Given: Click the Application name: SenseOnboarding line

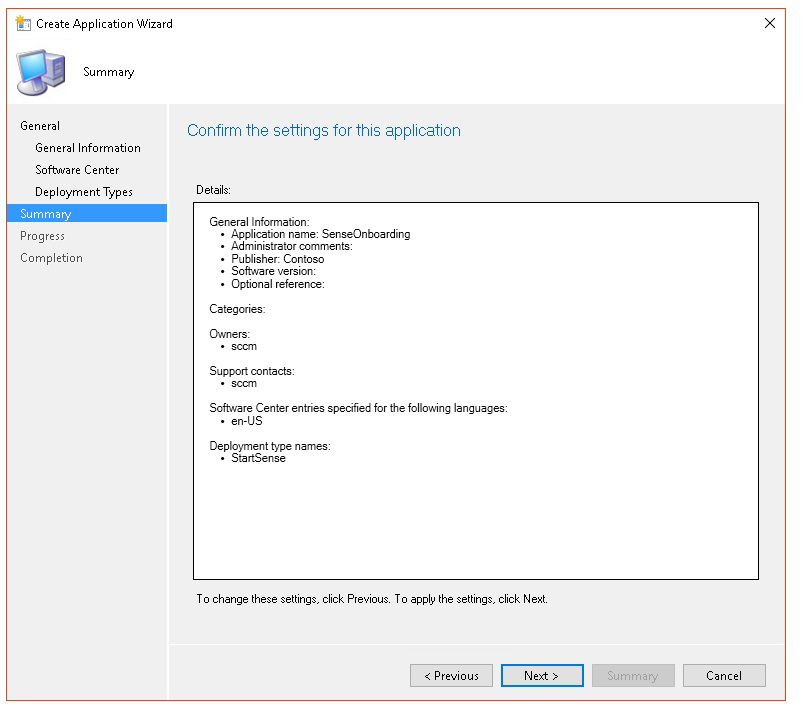Looking at the screenshot, I should tap(320, 234).
